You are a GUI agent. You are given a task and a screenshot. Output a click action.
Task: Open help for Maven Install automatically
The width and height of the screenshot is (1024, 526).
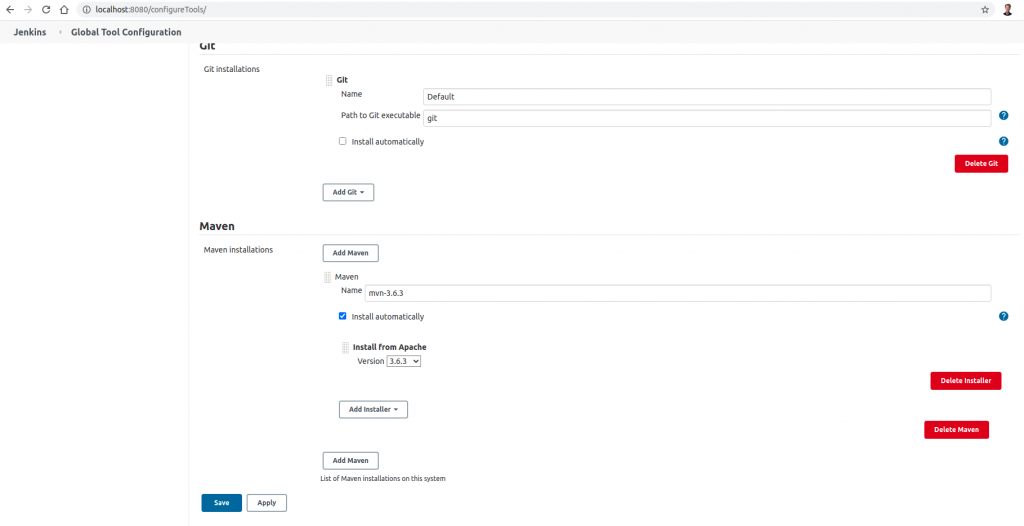click(x=1003, y=316)
